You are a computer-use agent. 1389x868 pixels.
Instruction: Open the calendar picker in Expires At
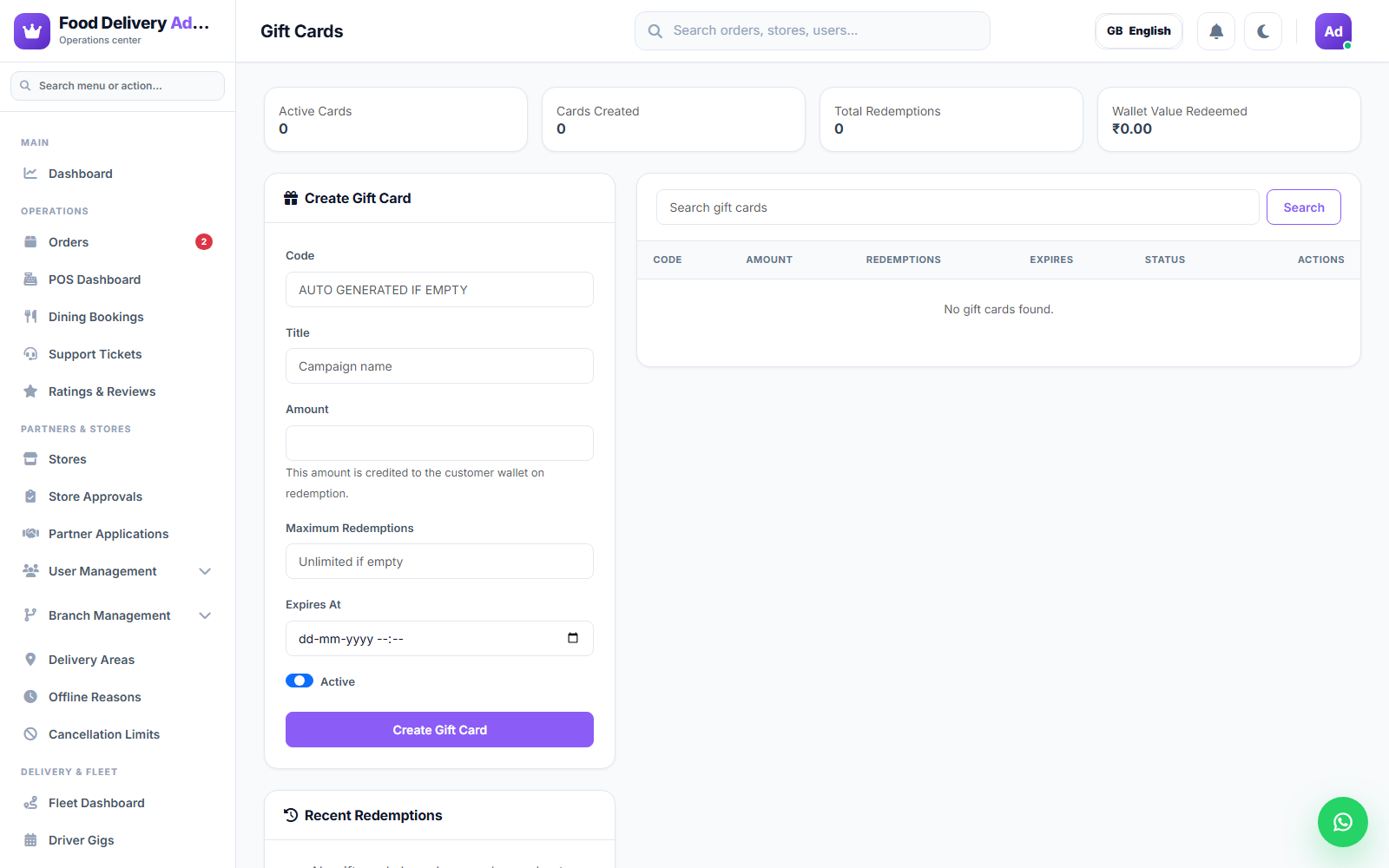tap(573, 638)
